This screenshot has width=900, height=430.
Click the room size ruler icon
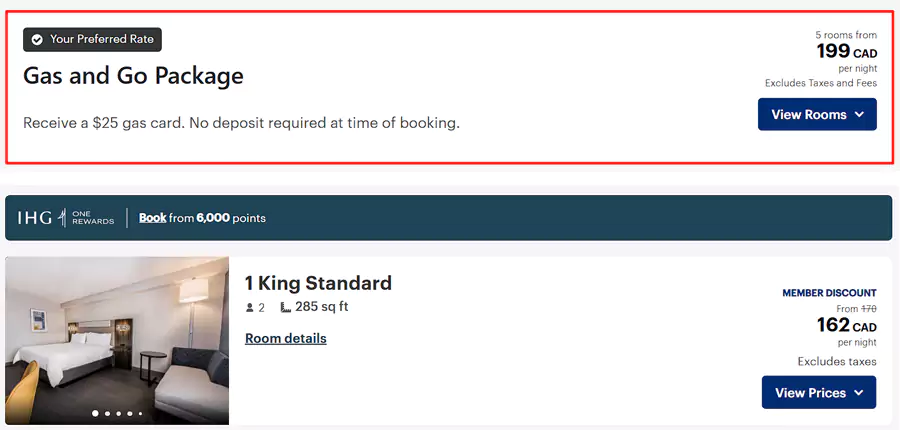click(286, 308)
